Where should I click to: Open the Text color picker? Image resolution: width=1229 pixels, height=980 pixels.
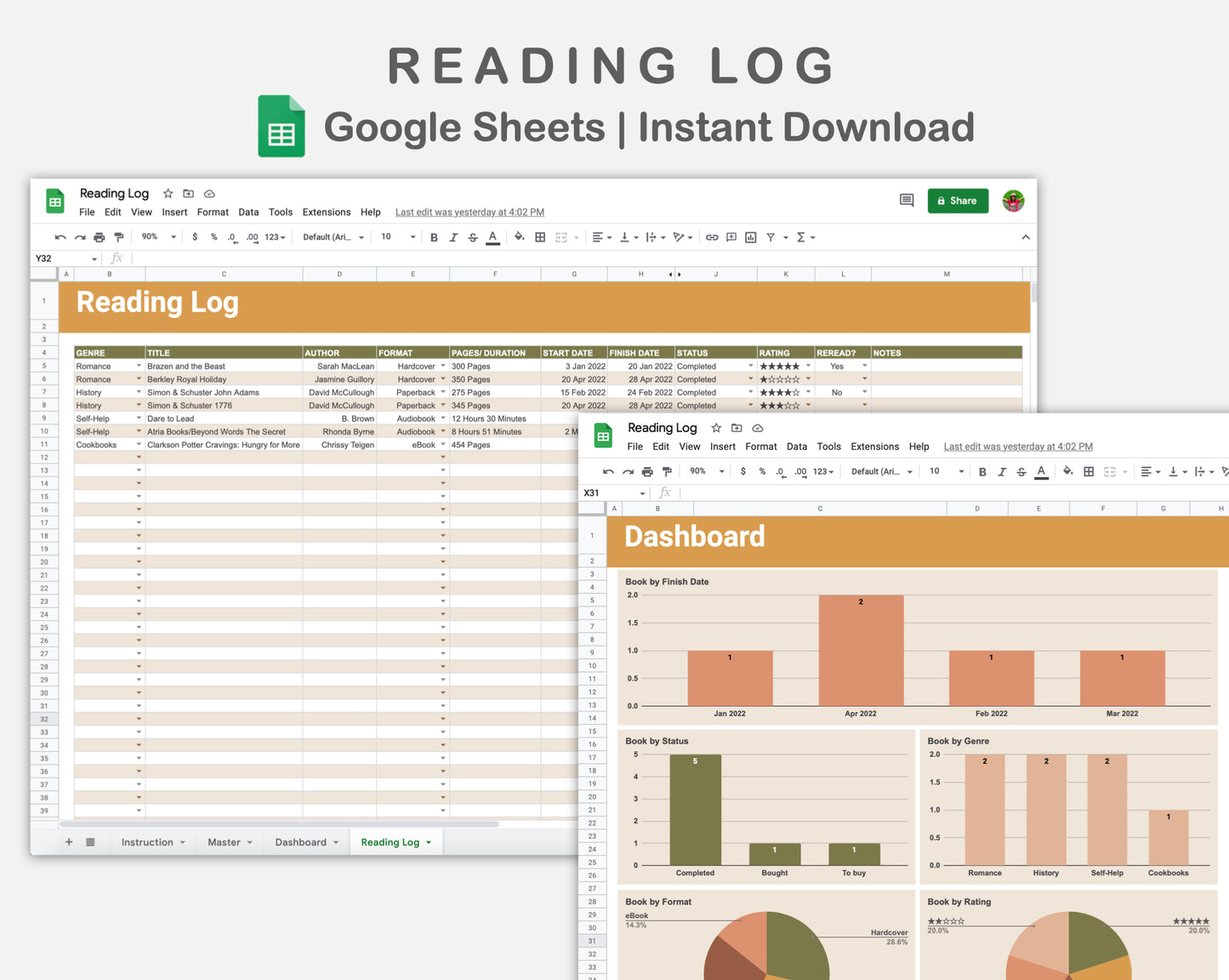[x=492, y=237]
